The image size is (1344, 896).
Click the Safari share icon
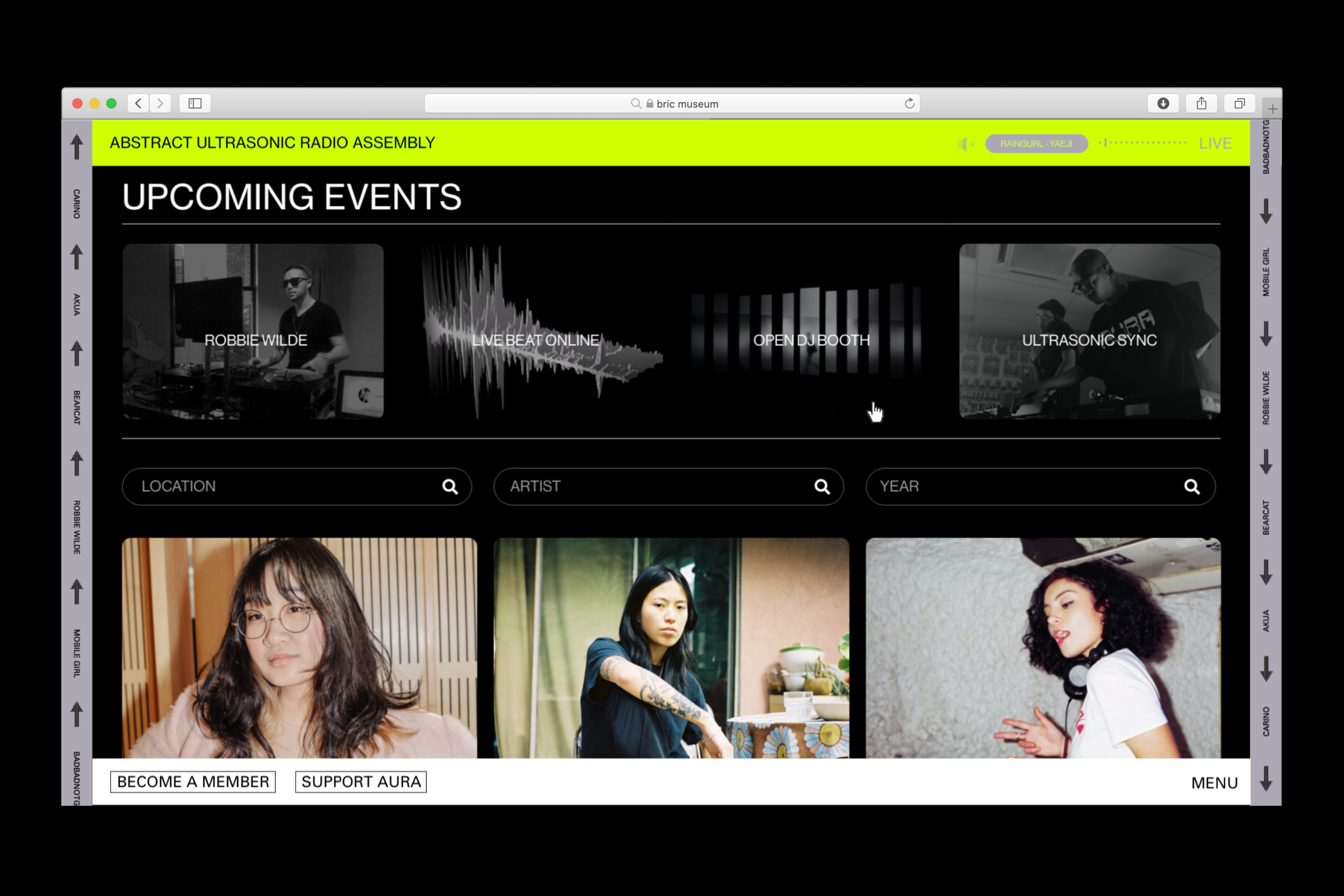1201,103
